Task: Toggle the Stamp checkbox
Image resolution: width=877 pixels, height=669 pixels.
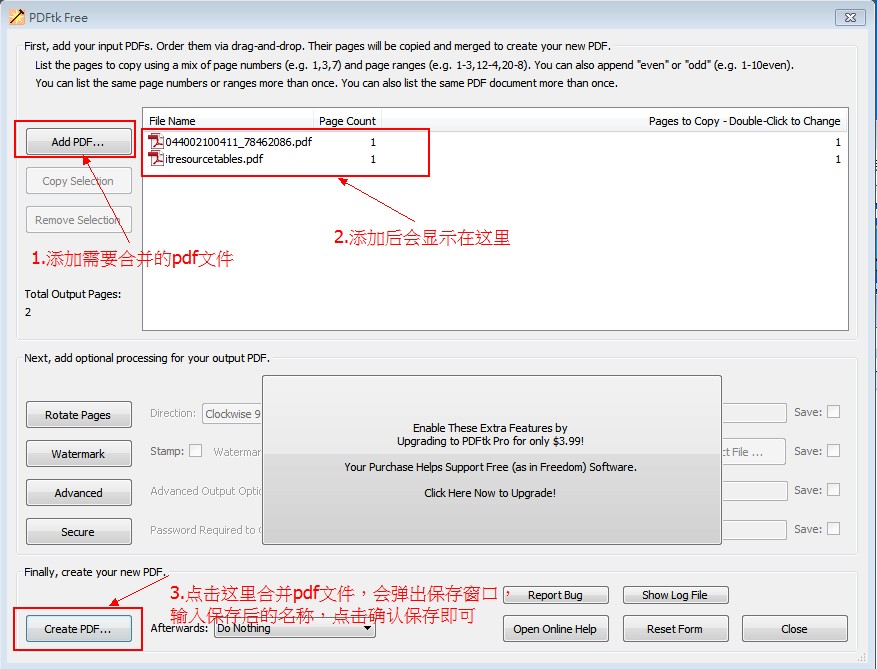Action: pyautogui.click(x=195, y=451)
